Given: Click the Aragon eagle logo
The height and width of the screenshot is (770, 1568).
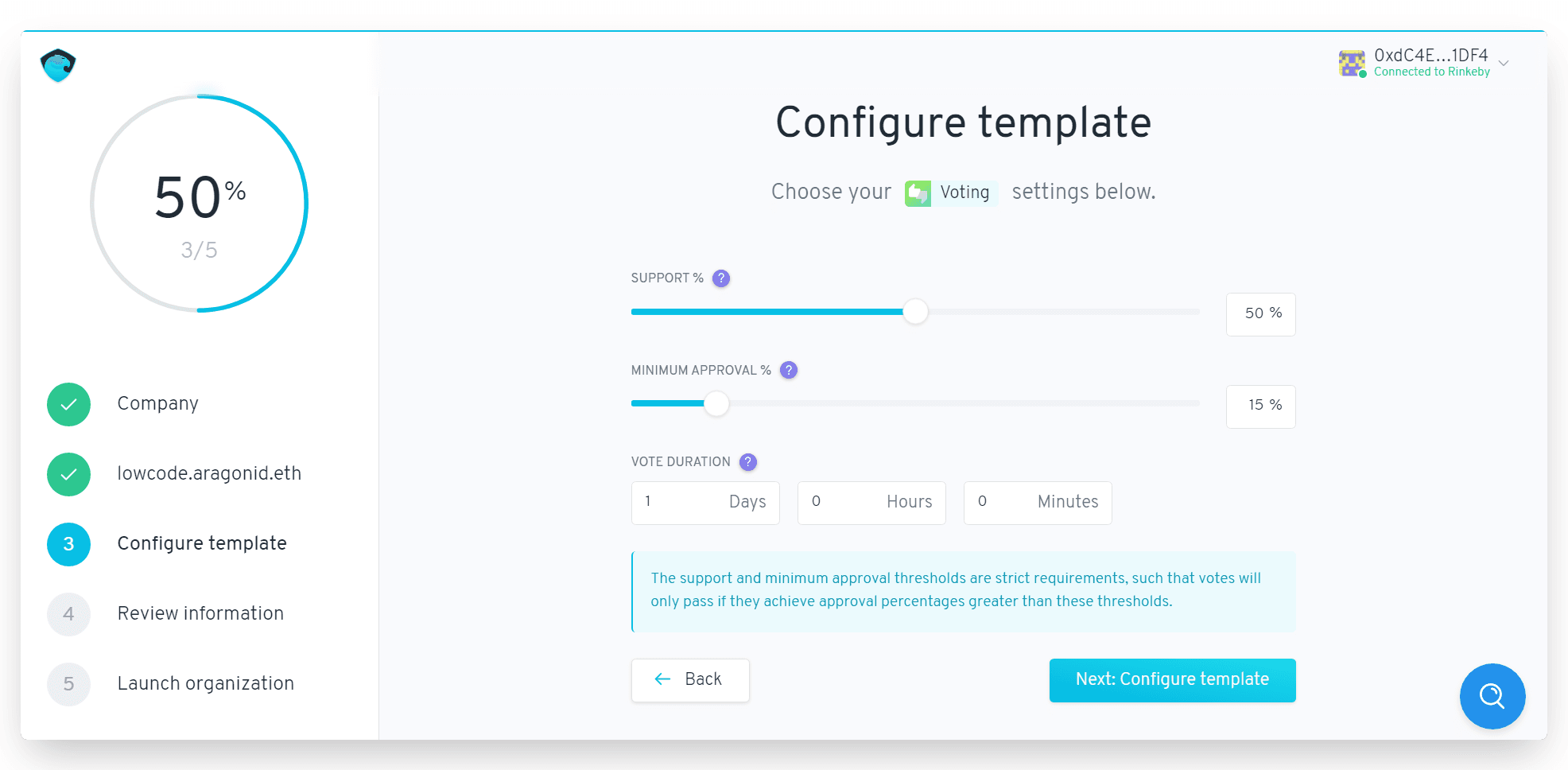Looking at the screenshot, I should tap(58, 65).
